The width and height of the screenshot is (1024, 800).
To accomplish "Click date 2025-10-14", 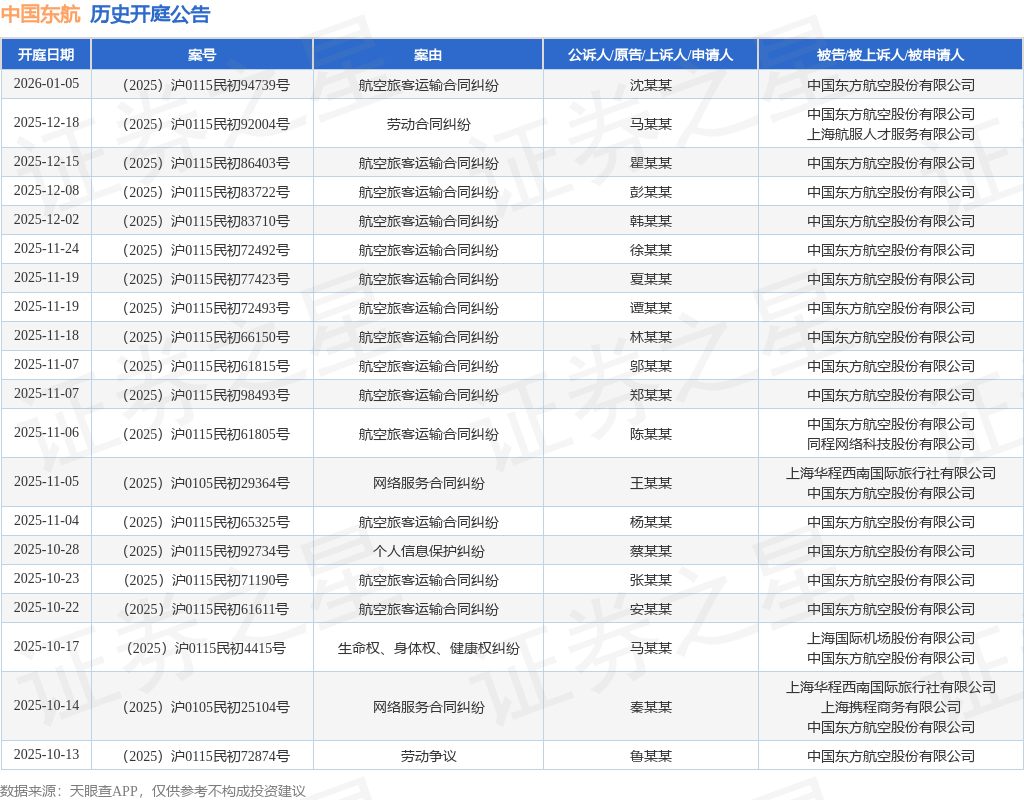I will pos(46,706).
